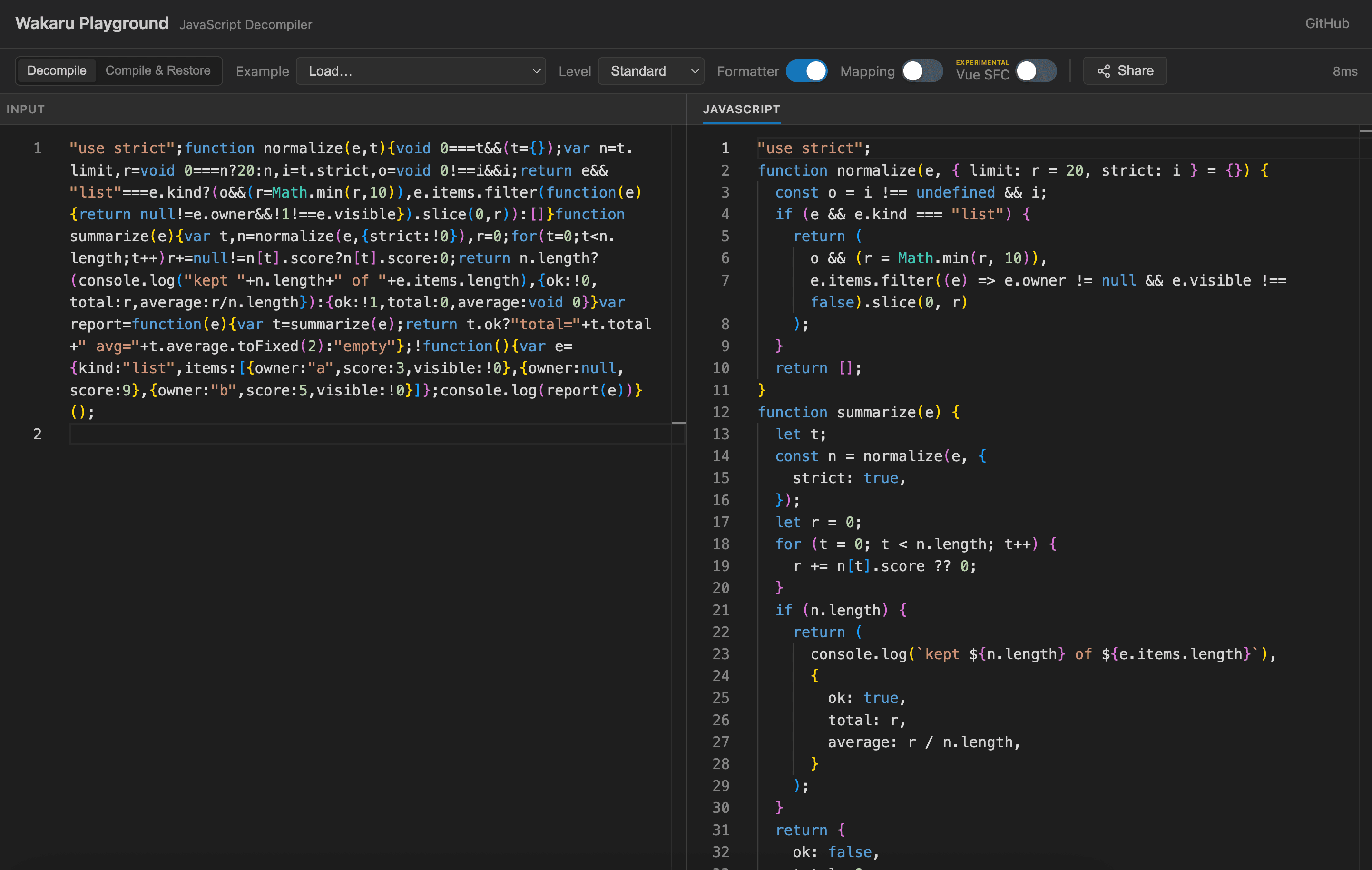Click 'let t;' on output line 13

coord(801,434)
